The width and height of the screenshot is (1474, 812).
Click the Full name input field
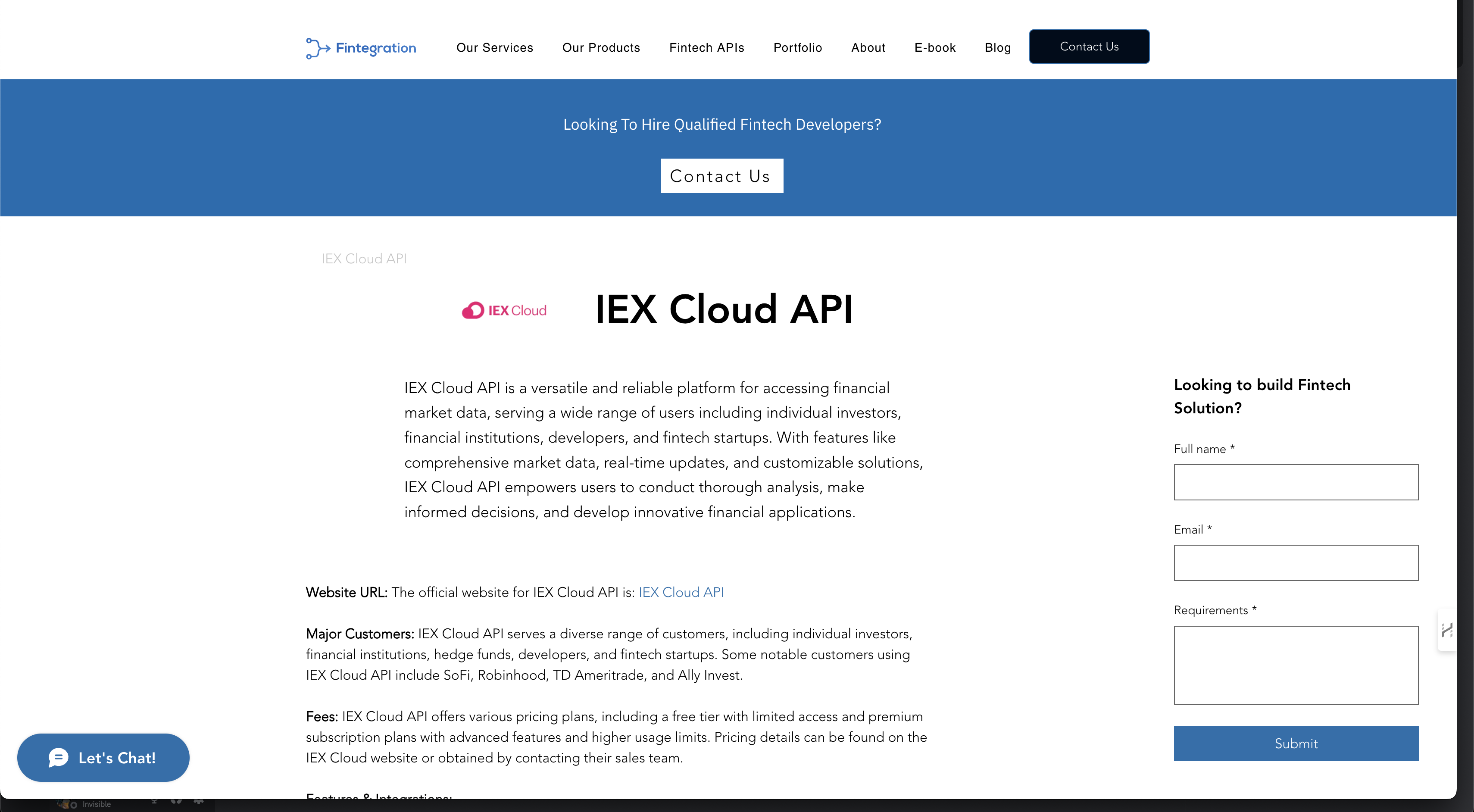(1296, 482)
